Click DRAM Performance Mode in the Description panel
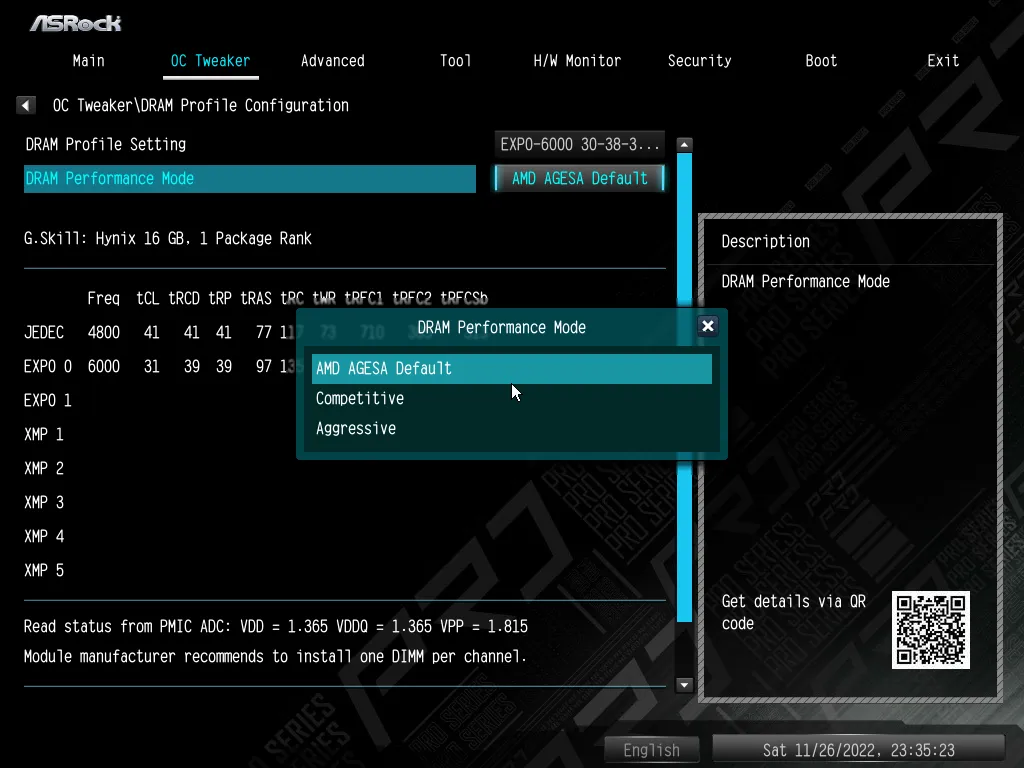Viewport: 1024px width, 768px height. coord(806,281)
